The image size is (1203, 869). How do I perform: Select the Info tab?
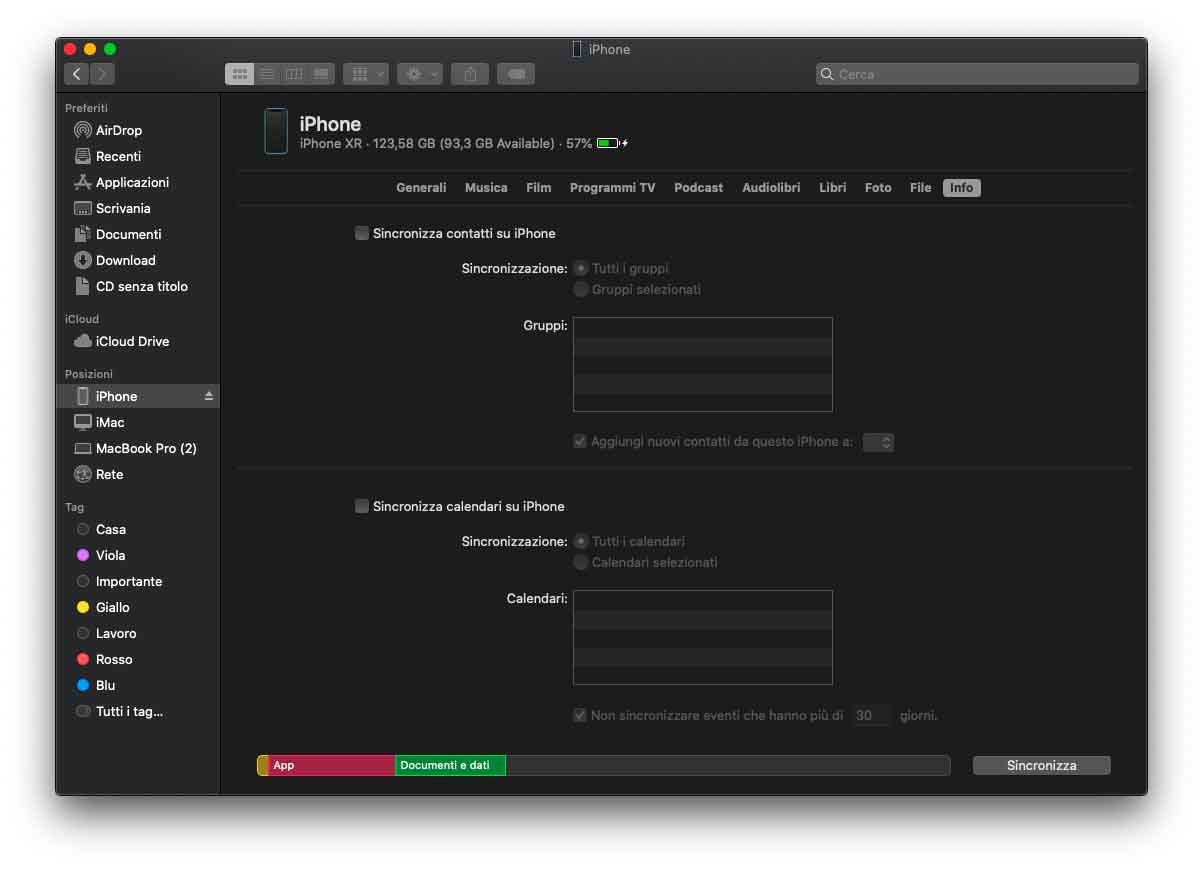961,188
